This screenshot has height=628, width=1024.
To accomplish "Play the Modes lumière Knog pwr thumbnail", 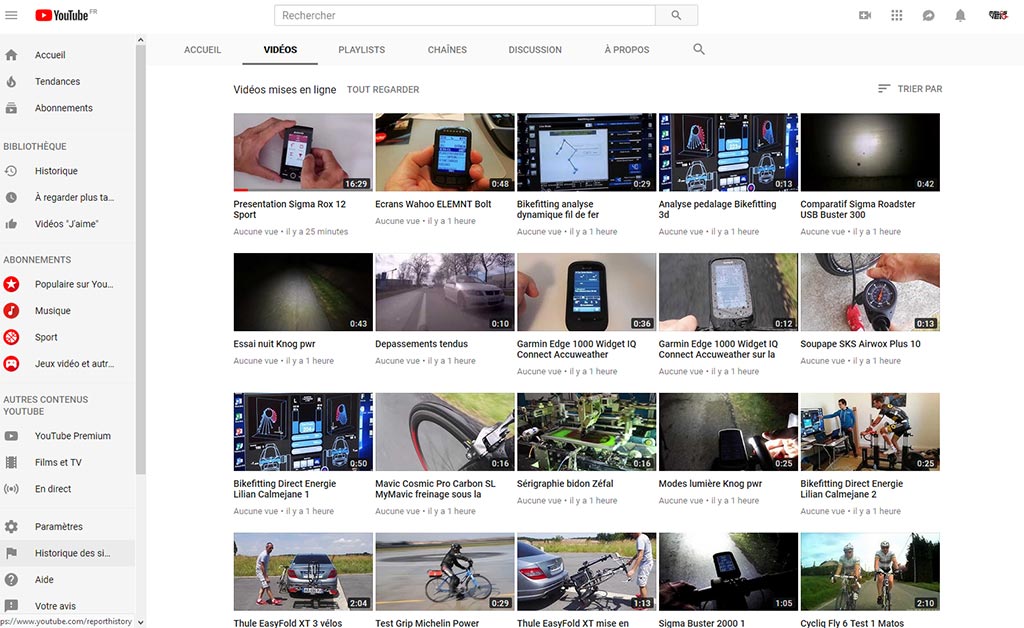I will tap(728, 432).
